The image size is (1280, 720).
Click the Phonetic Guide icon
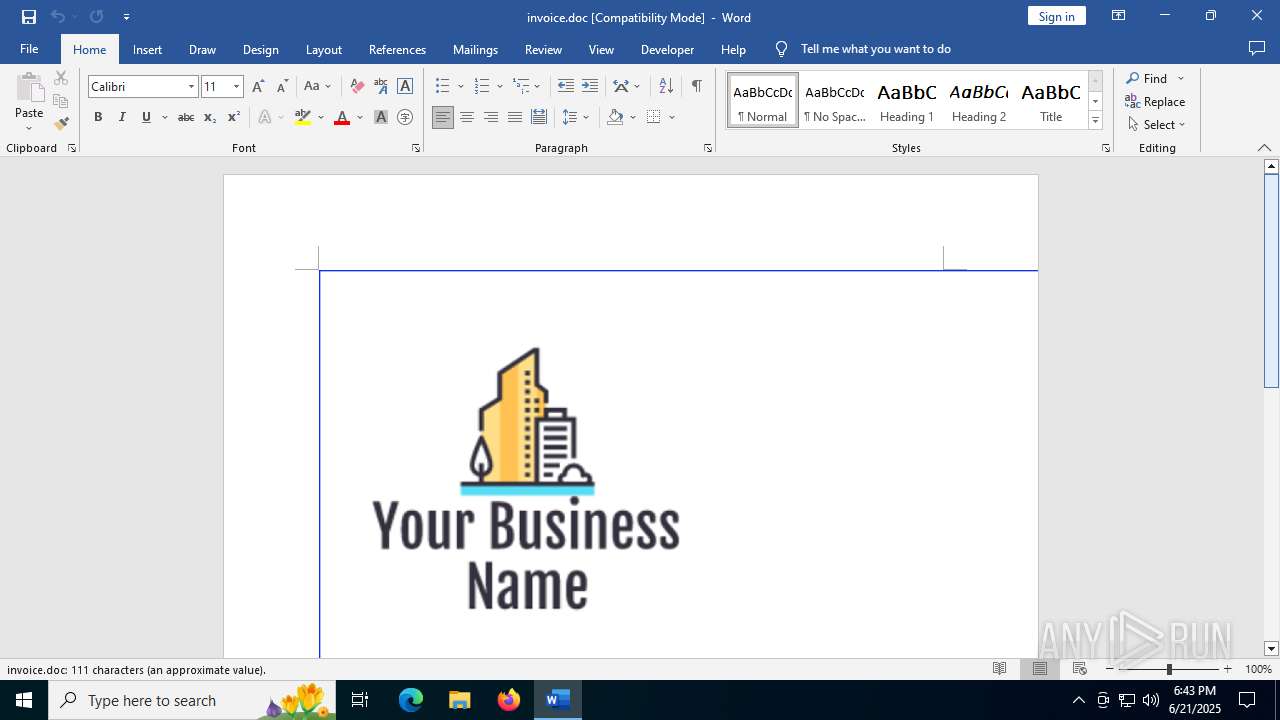click(x=381, y=86)
